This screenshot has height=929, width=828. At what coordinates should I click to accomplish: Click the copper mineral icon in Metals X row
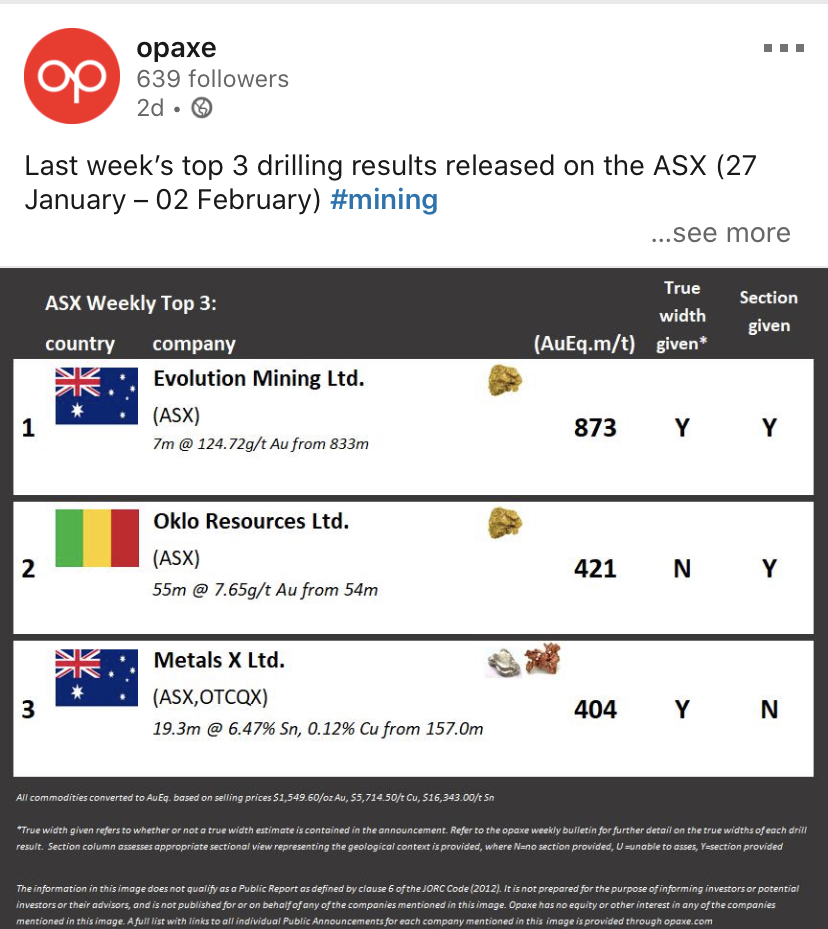[x=543, y=658]
